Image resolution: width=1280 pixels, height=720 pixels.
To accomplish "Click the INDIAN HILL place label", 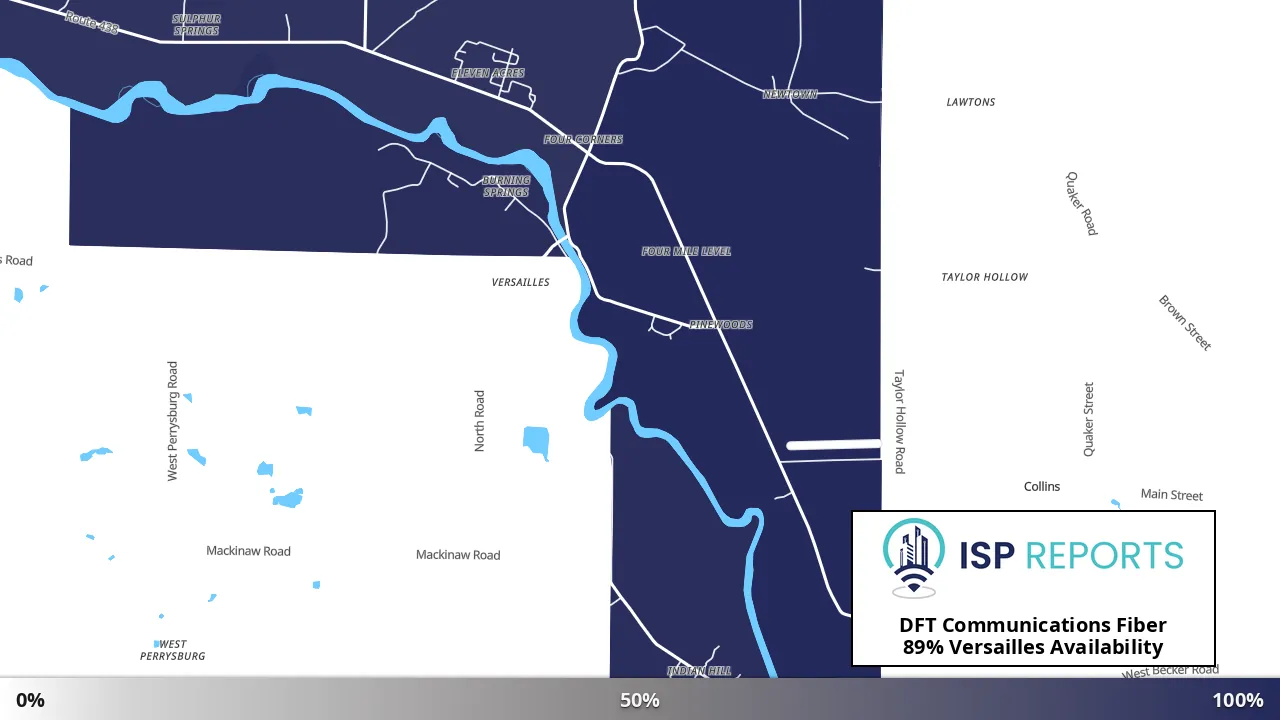I will point(700,671).
